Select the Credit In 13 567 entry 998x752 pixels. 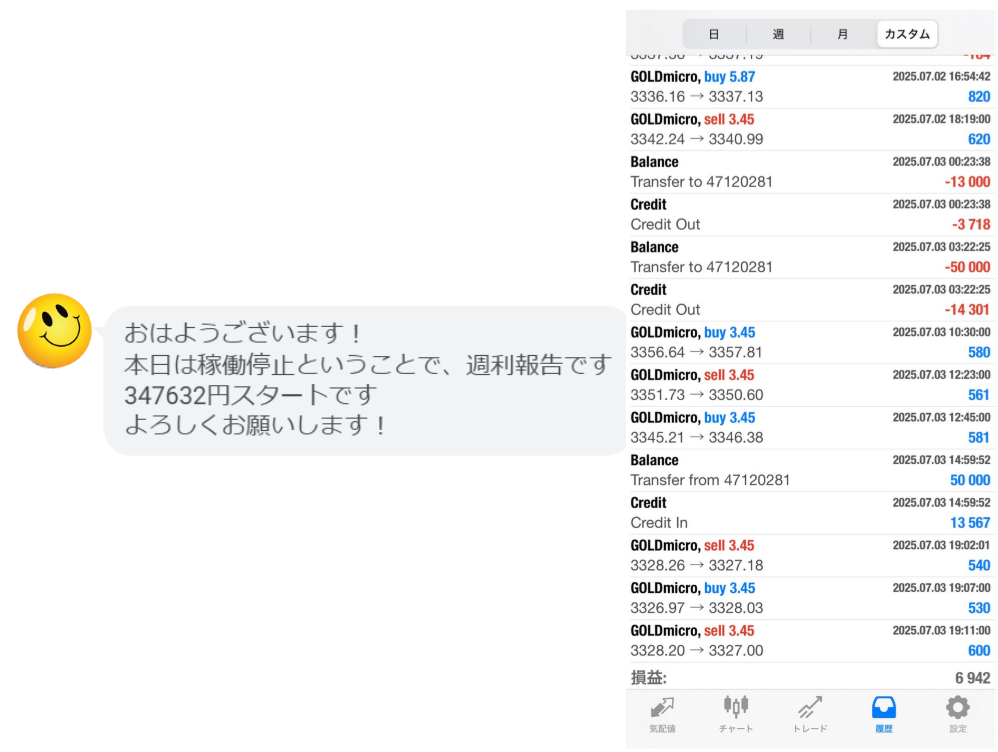click(810, 513)
